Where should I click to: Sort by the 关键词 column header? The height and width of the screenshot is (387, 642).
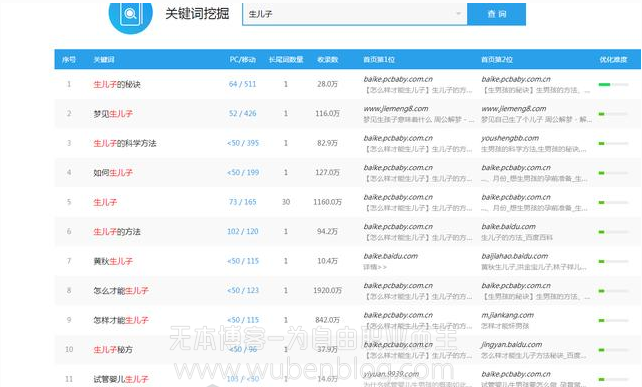(x=104, y=59)
